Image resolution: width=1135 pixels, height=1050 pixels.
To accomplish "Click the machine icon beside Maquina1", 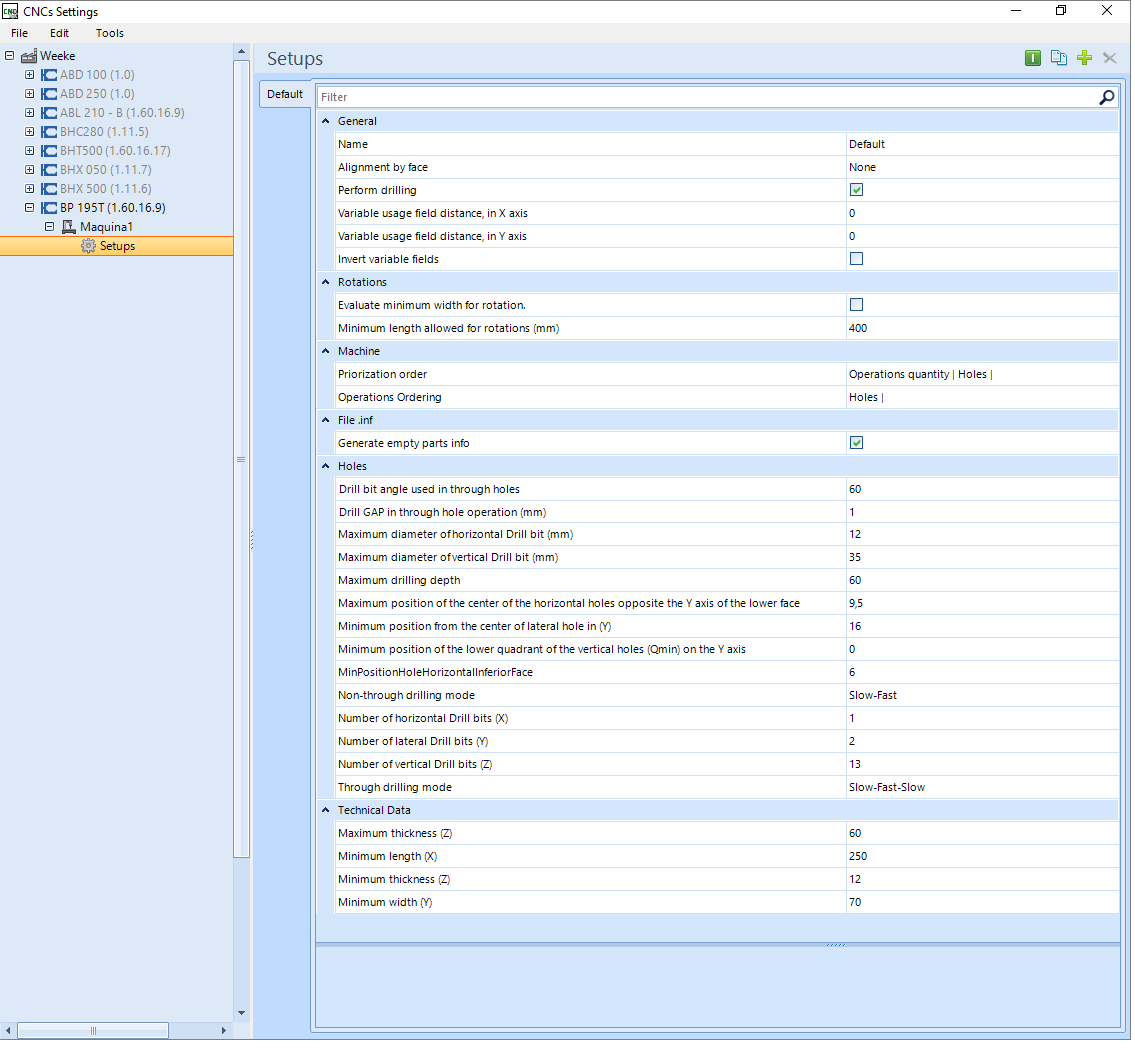I will (x=69, y=227).
